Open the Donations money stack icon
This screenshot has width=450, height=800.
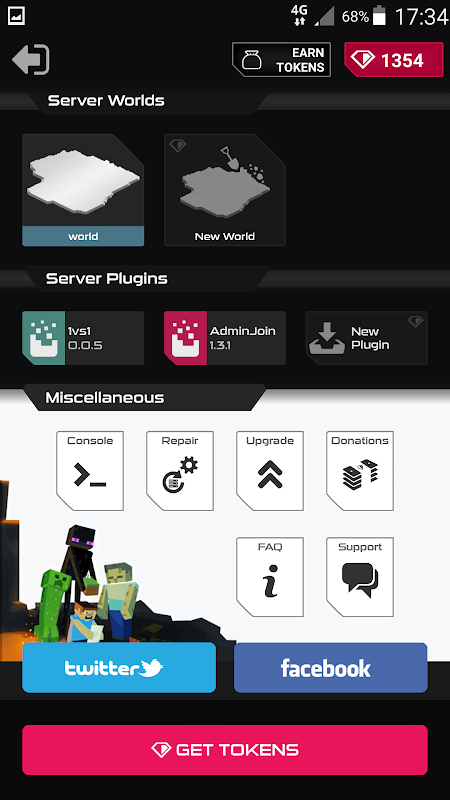(x=360, y=470)
